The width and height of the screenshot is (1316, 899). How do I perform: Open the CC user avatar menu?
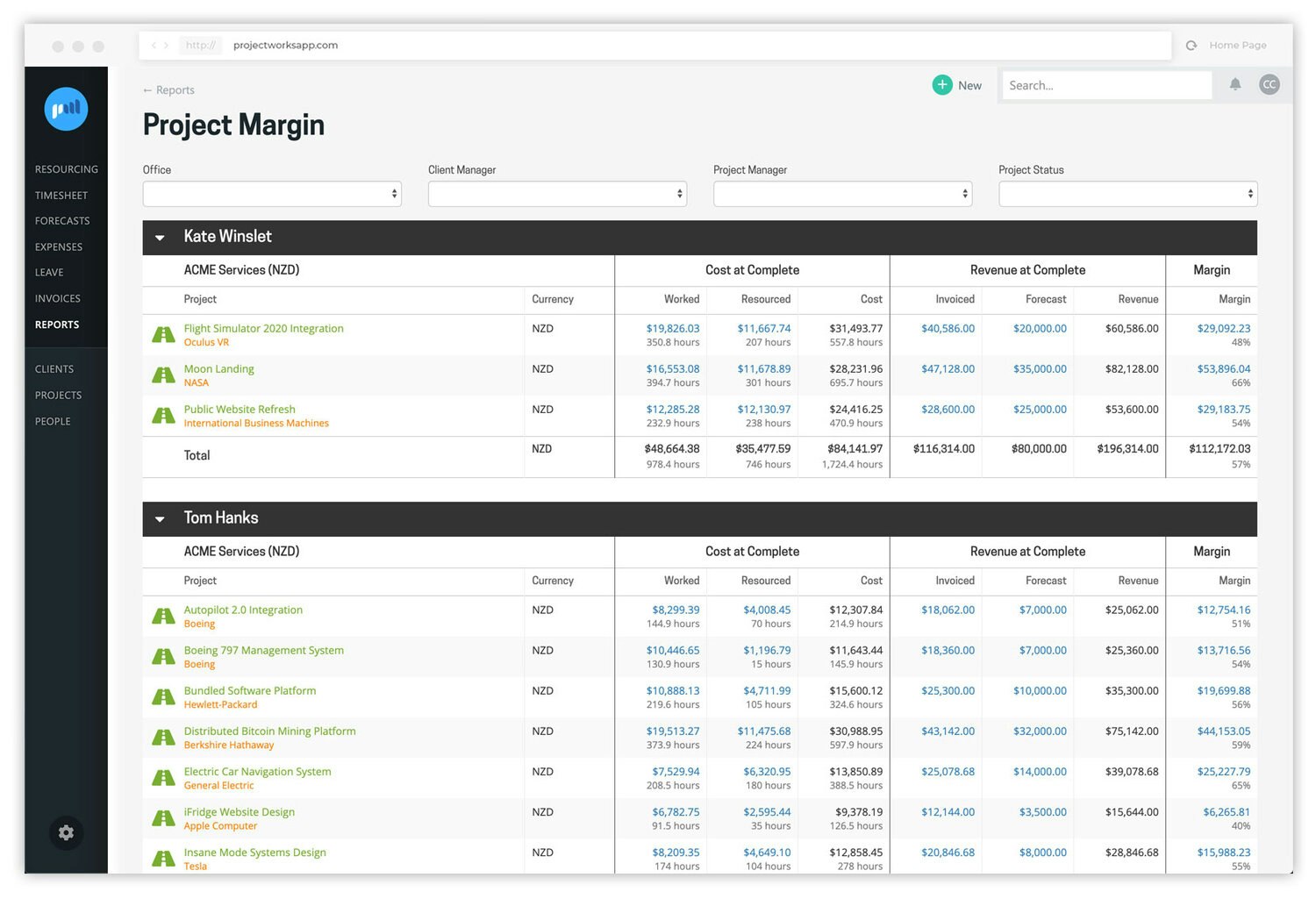coord(1270,84)
